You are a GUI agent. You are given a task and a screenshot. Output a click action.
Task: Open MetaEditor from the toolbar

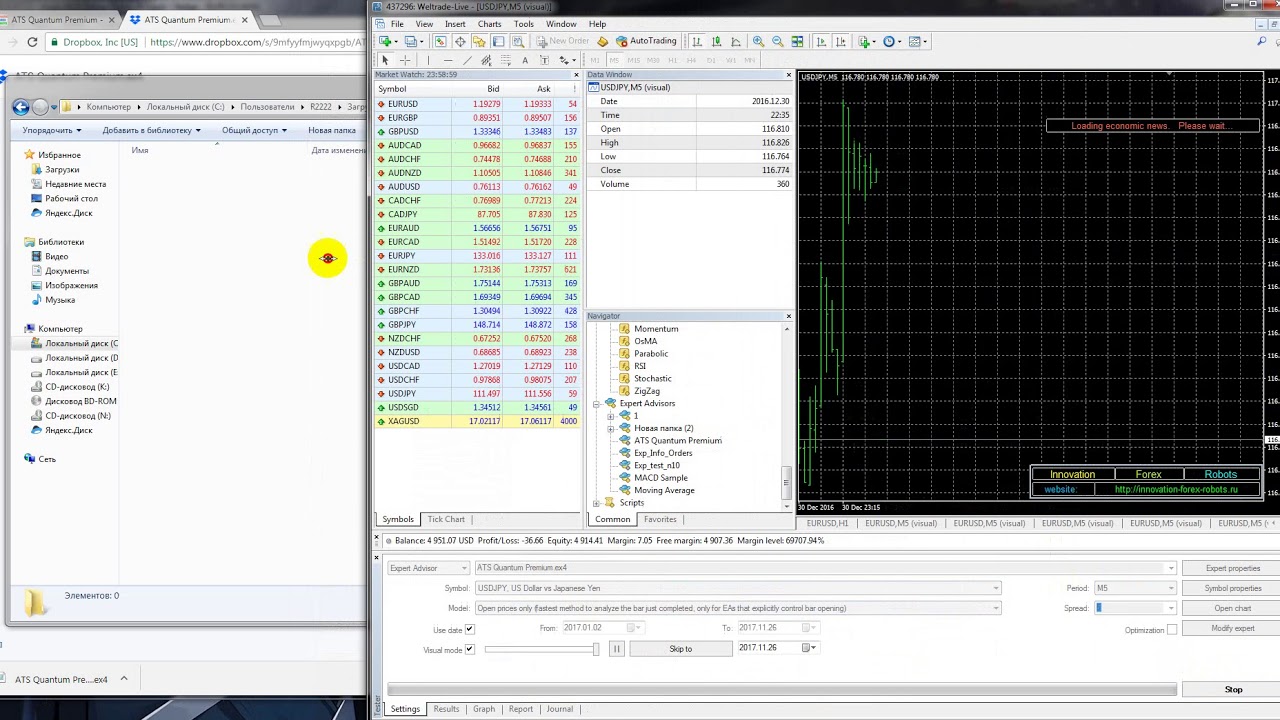click(x=603, y=41)
